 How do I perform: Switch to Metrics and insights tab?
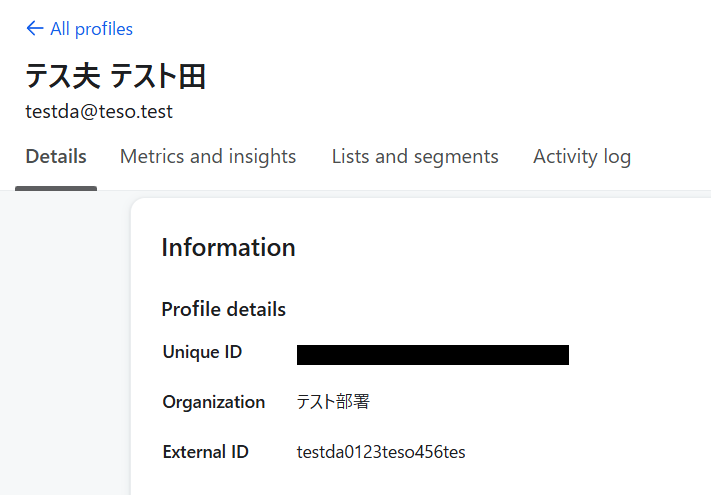point(208,157)
